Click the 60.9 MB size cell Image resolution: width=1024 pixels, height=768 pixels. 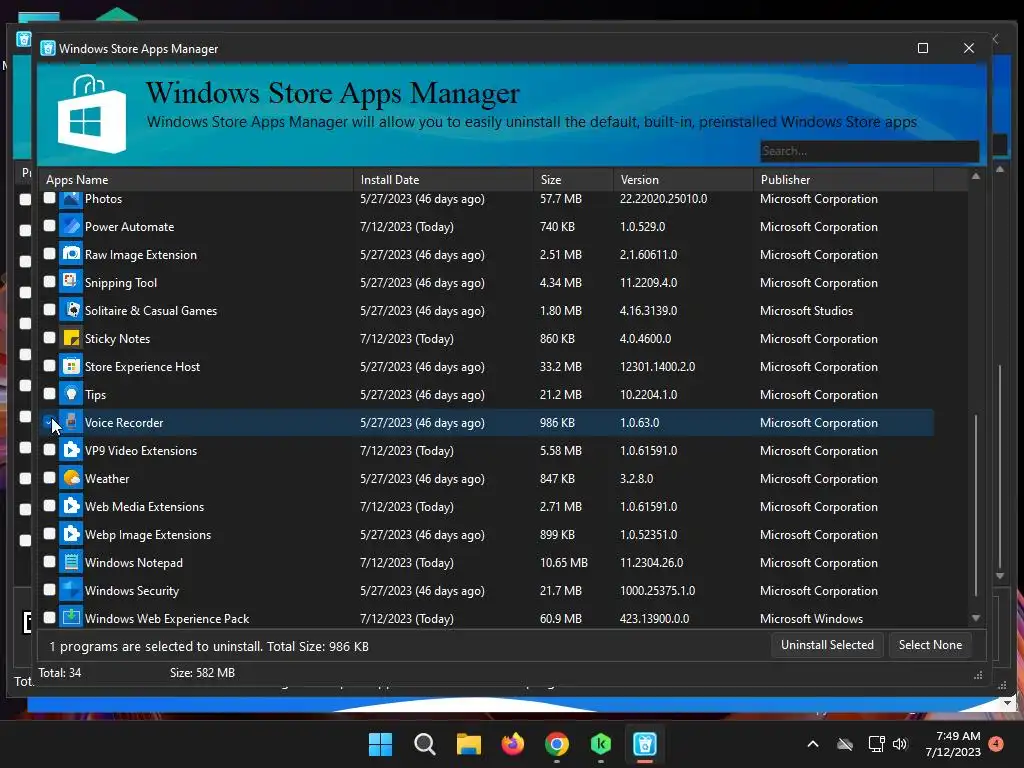[562, 618]
